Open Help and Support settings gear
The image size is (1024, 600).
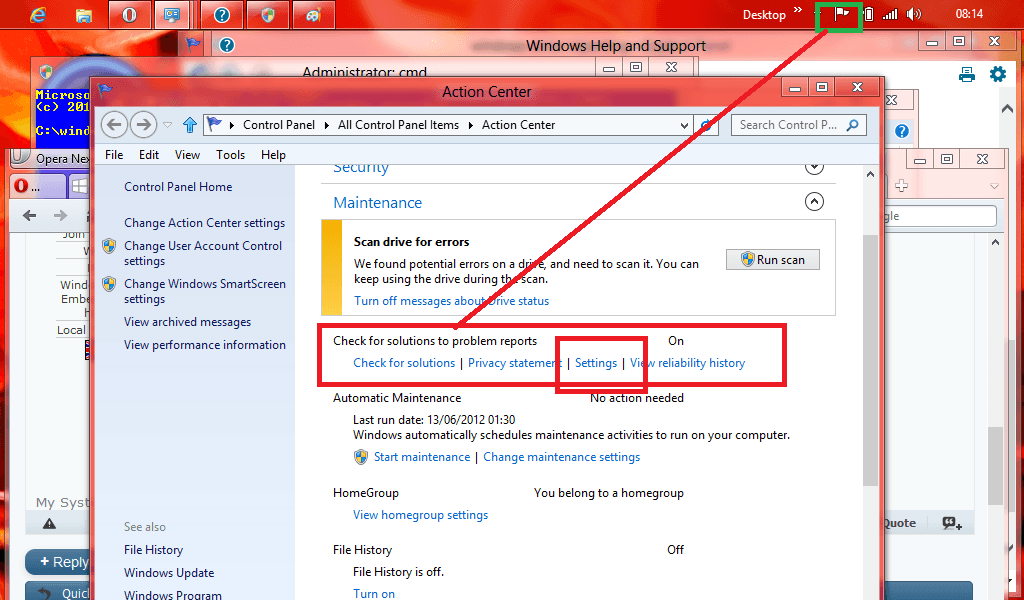[998, 74]
